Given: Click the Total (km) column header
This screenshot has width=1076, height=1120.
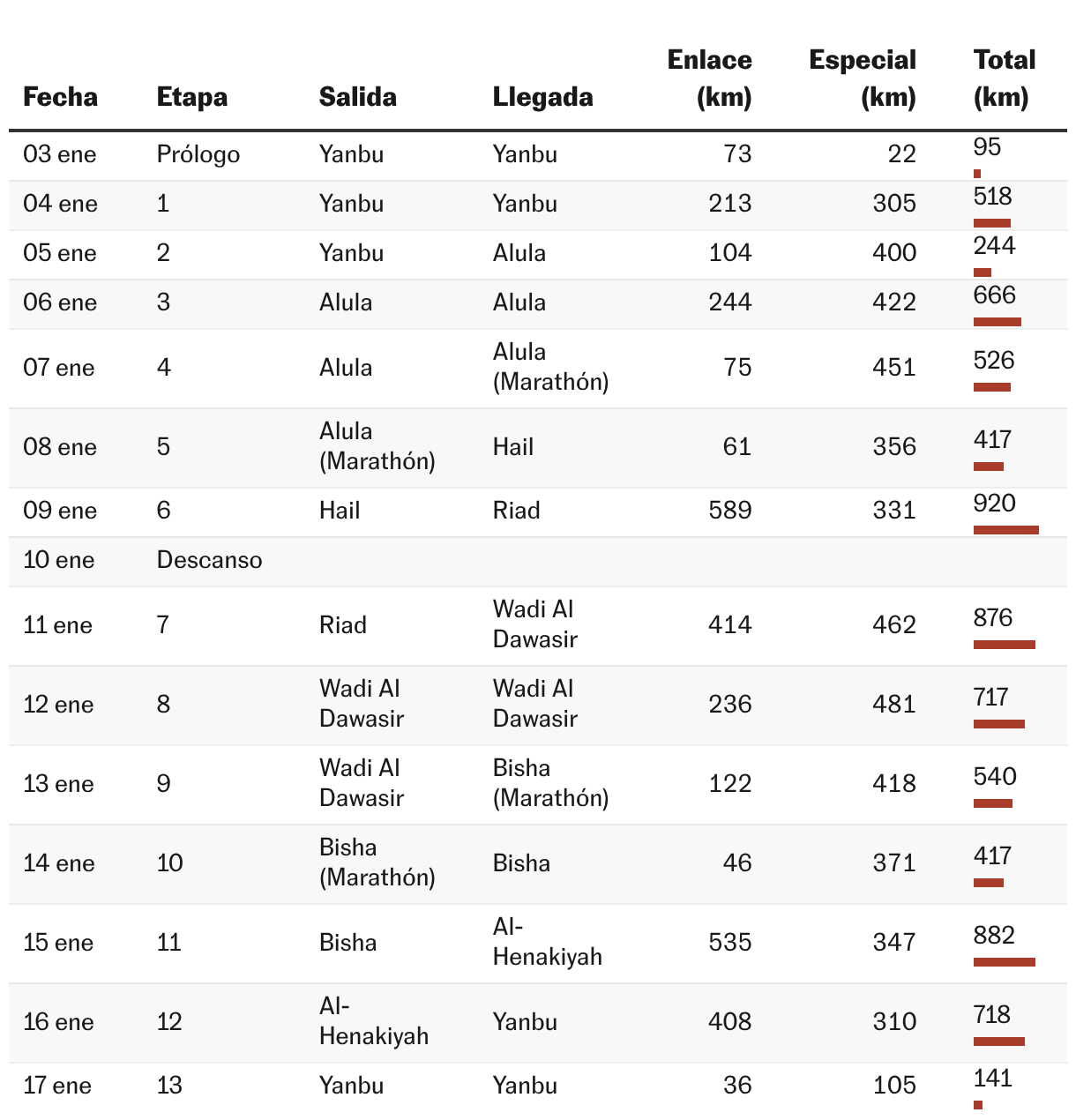Looking at the screenshot, I should coord(1004,78).
